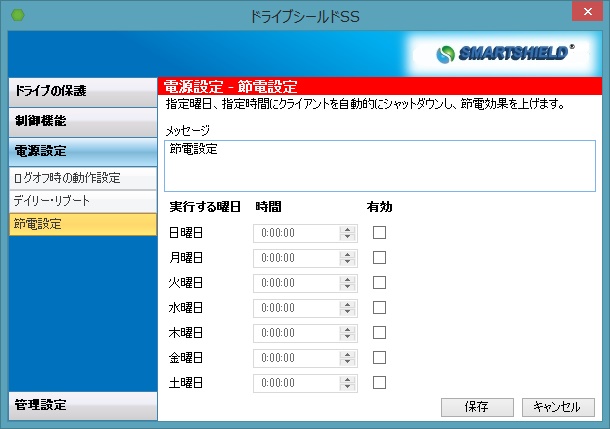
Task: Click the SmartShield logo banner
Action: (x=508, y=53)
